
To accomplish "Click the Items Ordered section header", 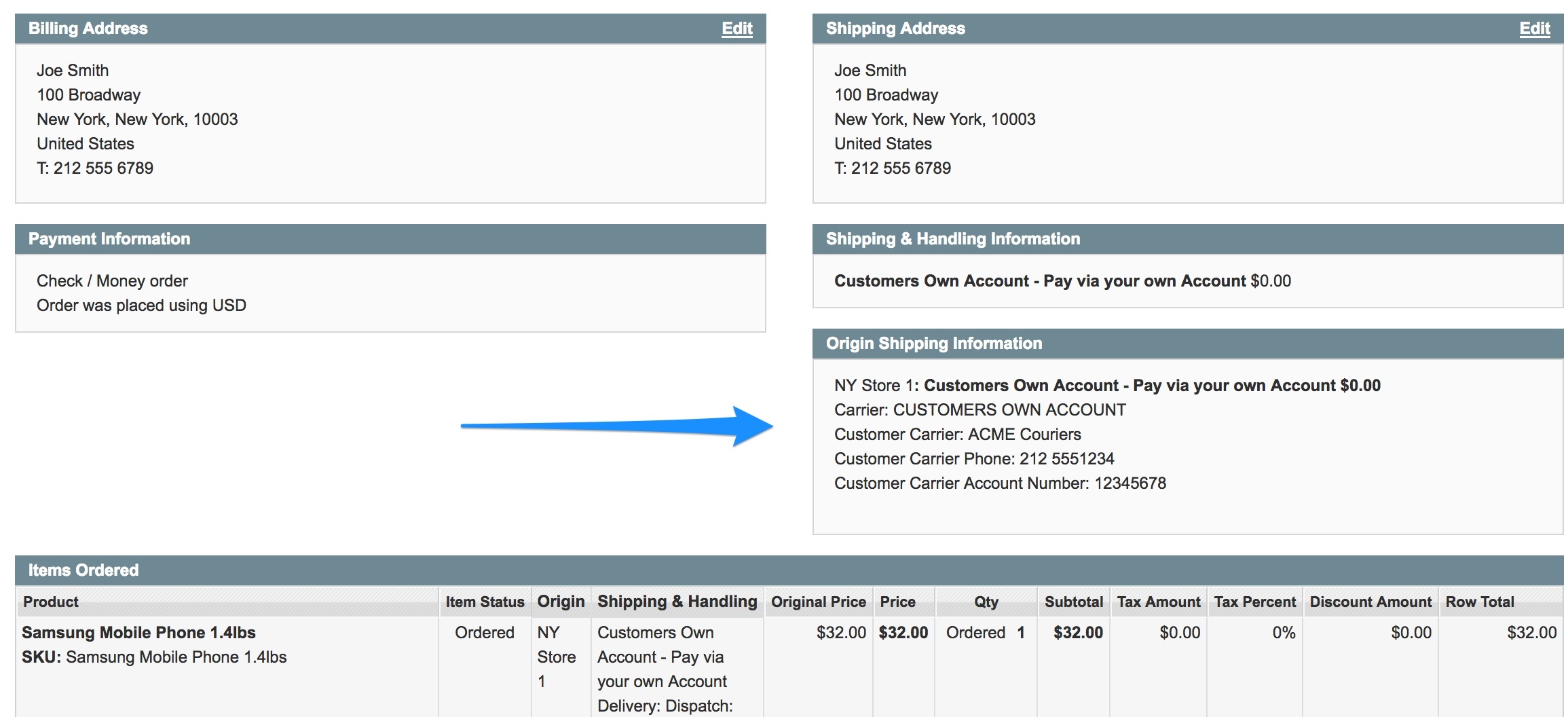I will click(83, 570).
